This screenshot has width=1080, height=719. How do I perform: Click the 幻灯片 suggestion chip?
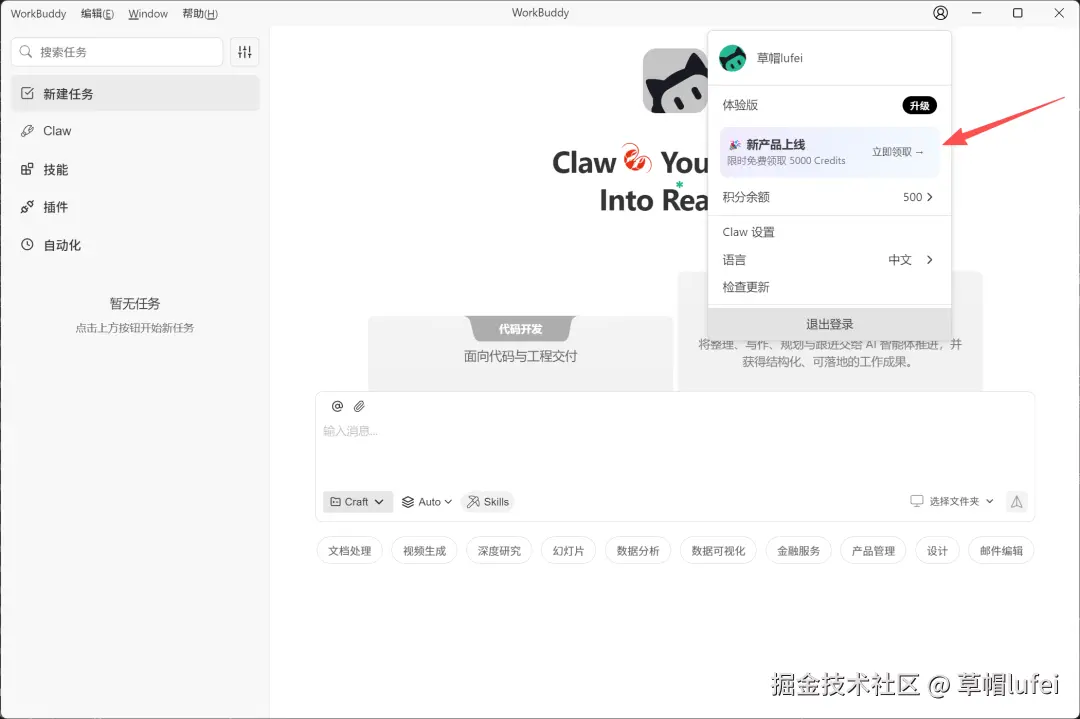568,551
